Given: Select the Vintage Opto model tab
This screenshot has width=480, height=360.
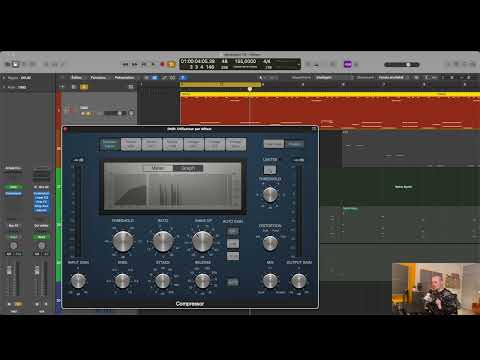Looking at the screenshot, I should coord(236,144).
